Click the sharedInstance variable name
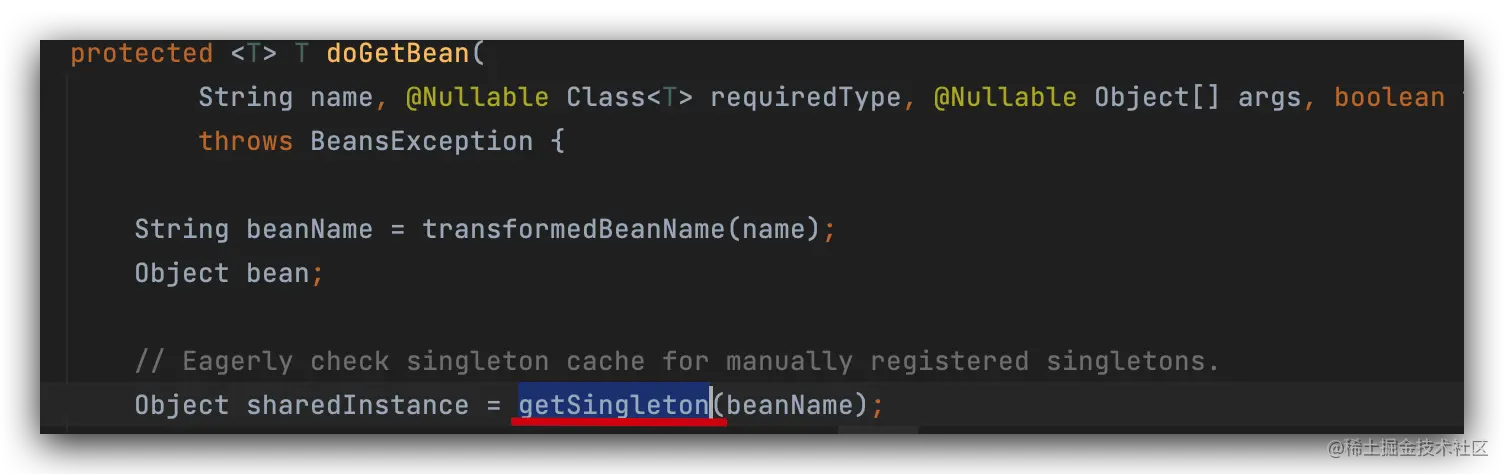 [x=358, y=405]
